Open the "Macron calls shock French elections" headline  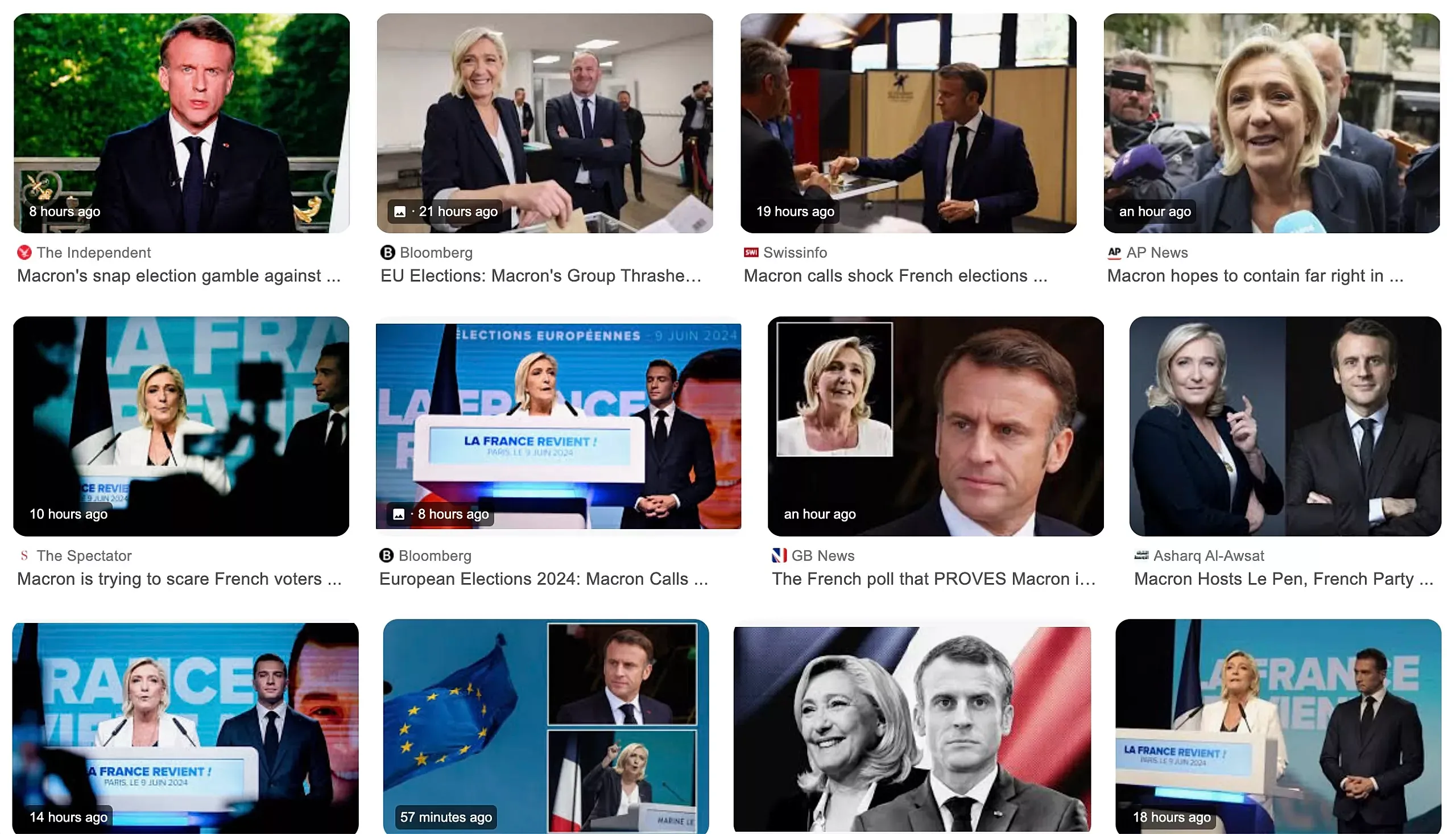coord(895,276)
